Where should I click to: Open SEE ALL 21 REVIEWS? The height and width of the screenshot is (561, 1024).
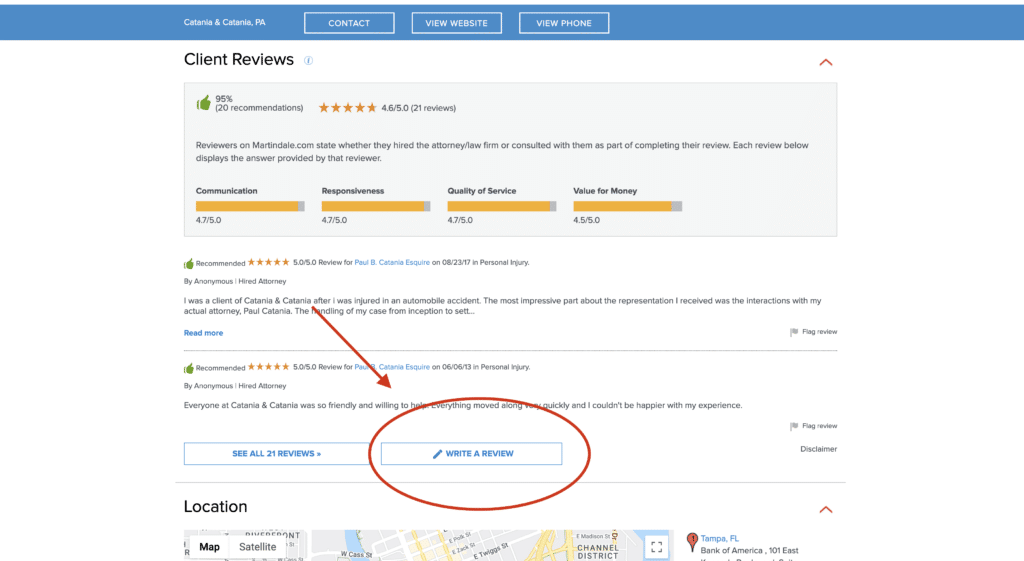coord(277,453)
